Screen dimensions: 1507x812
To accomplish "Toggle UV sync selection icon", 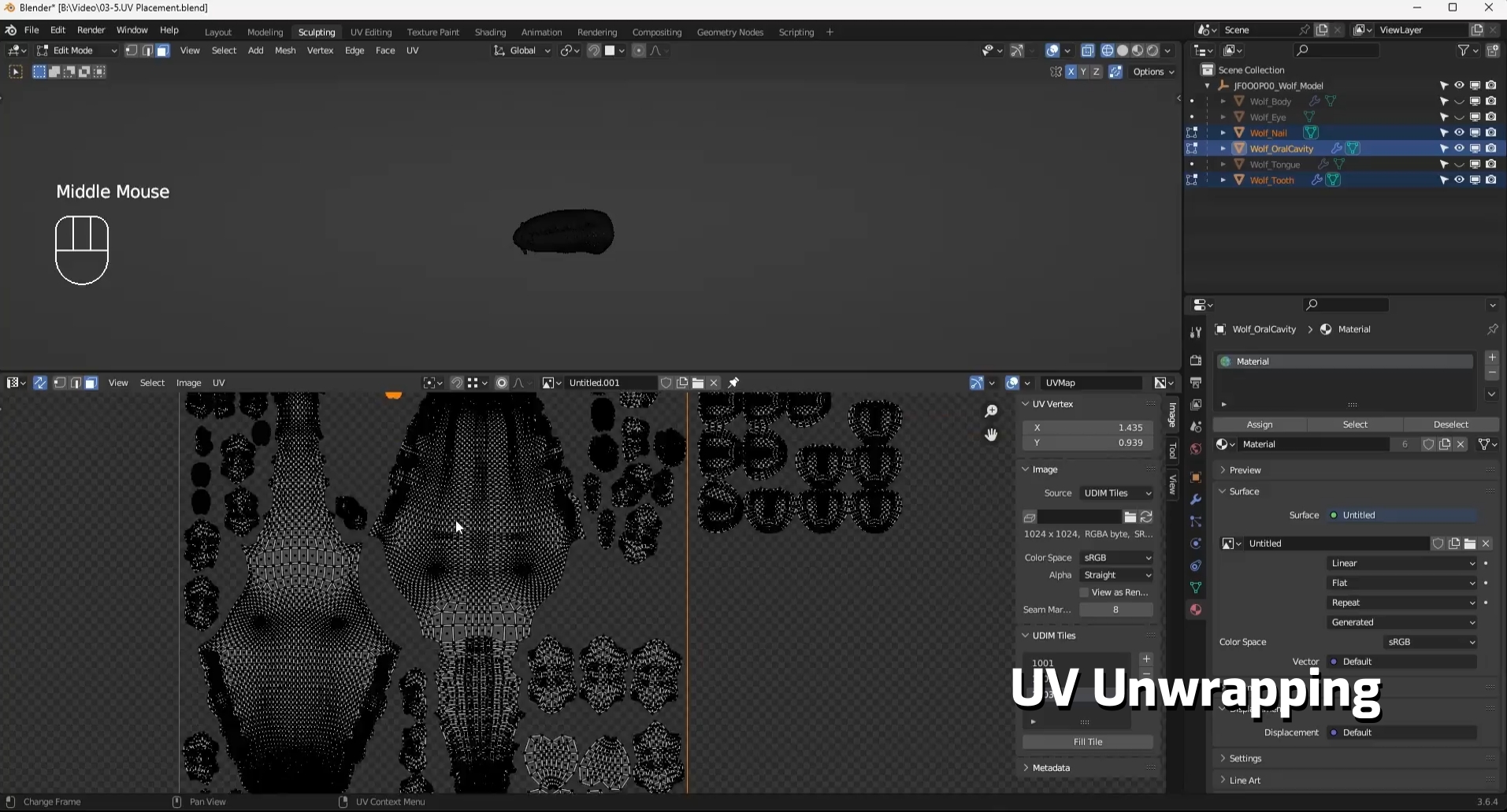I will coord(39,383).
